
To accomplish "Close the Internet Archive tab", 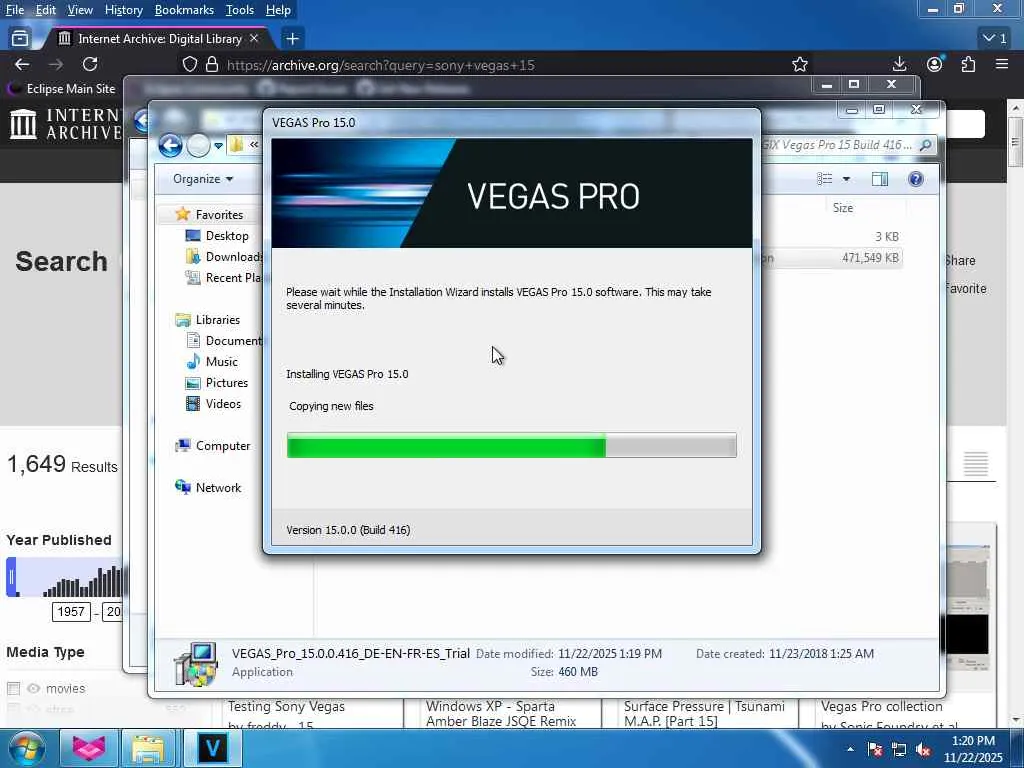I will click(254, 39).
